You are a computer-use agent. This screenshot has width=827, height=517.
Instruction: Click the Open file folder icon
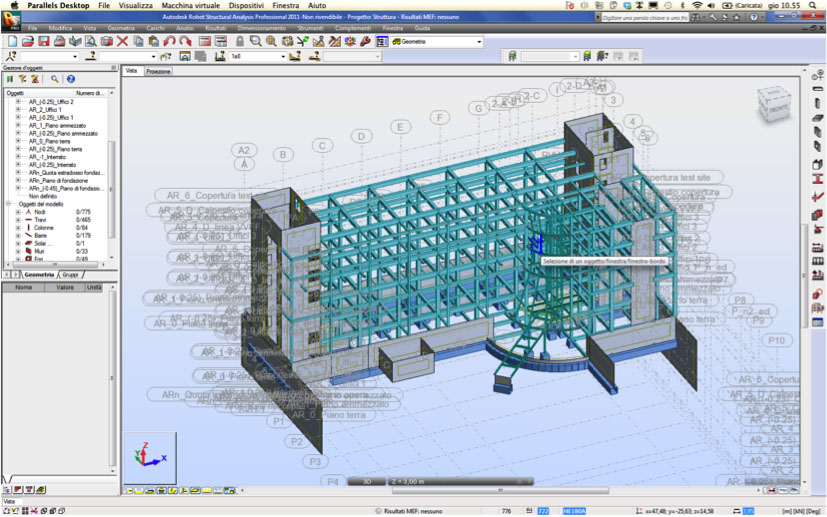[x=28, y=41]
